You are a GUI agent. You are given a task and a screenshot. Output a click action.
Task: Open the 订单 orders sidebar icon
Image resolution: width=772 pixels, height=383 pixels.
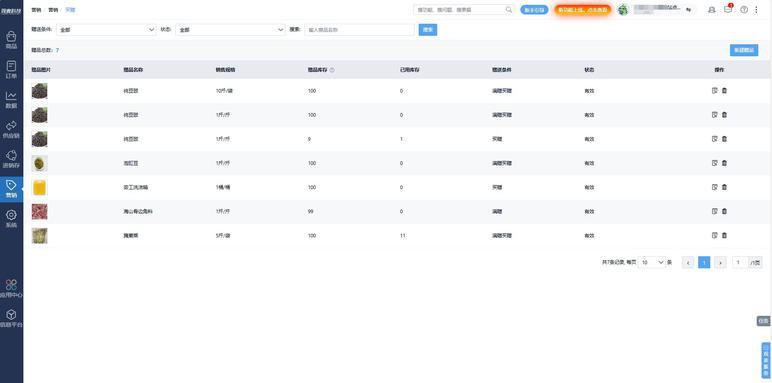[x=11, y=69]
